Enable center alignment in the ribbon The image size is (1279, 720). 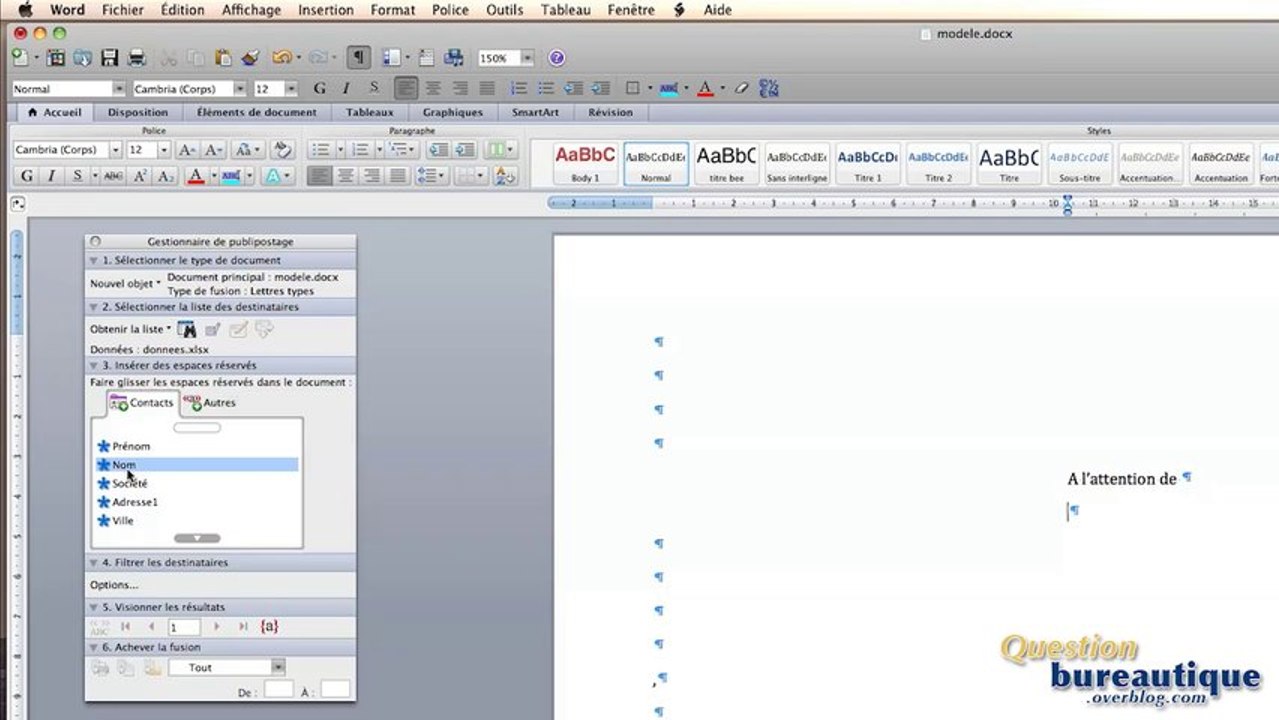point(346,176)
